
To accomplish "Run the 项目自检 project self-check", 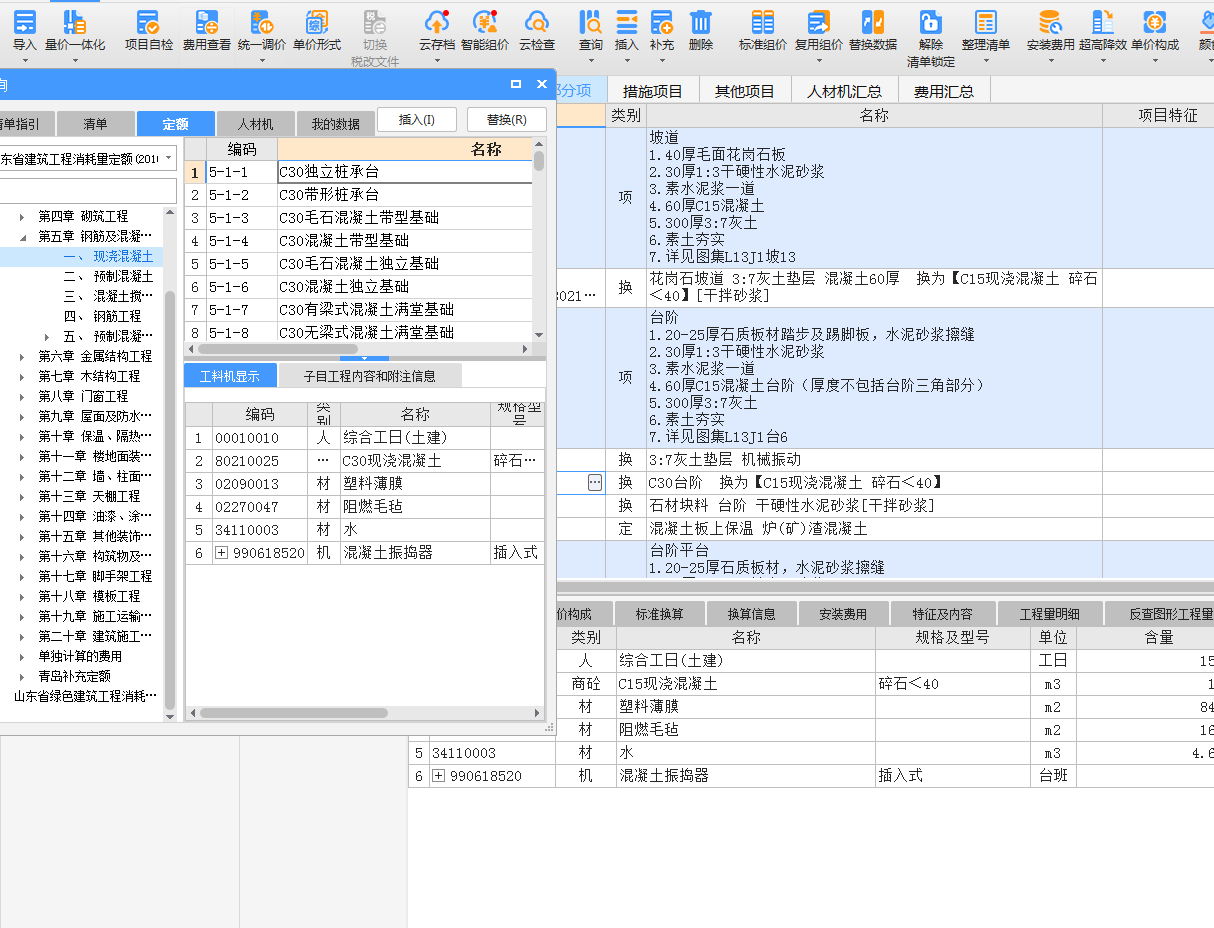I will 149,30.
